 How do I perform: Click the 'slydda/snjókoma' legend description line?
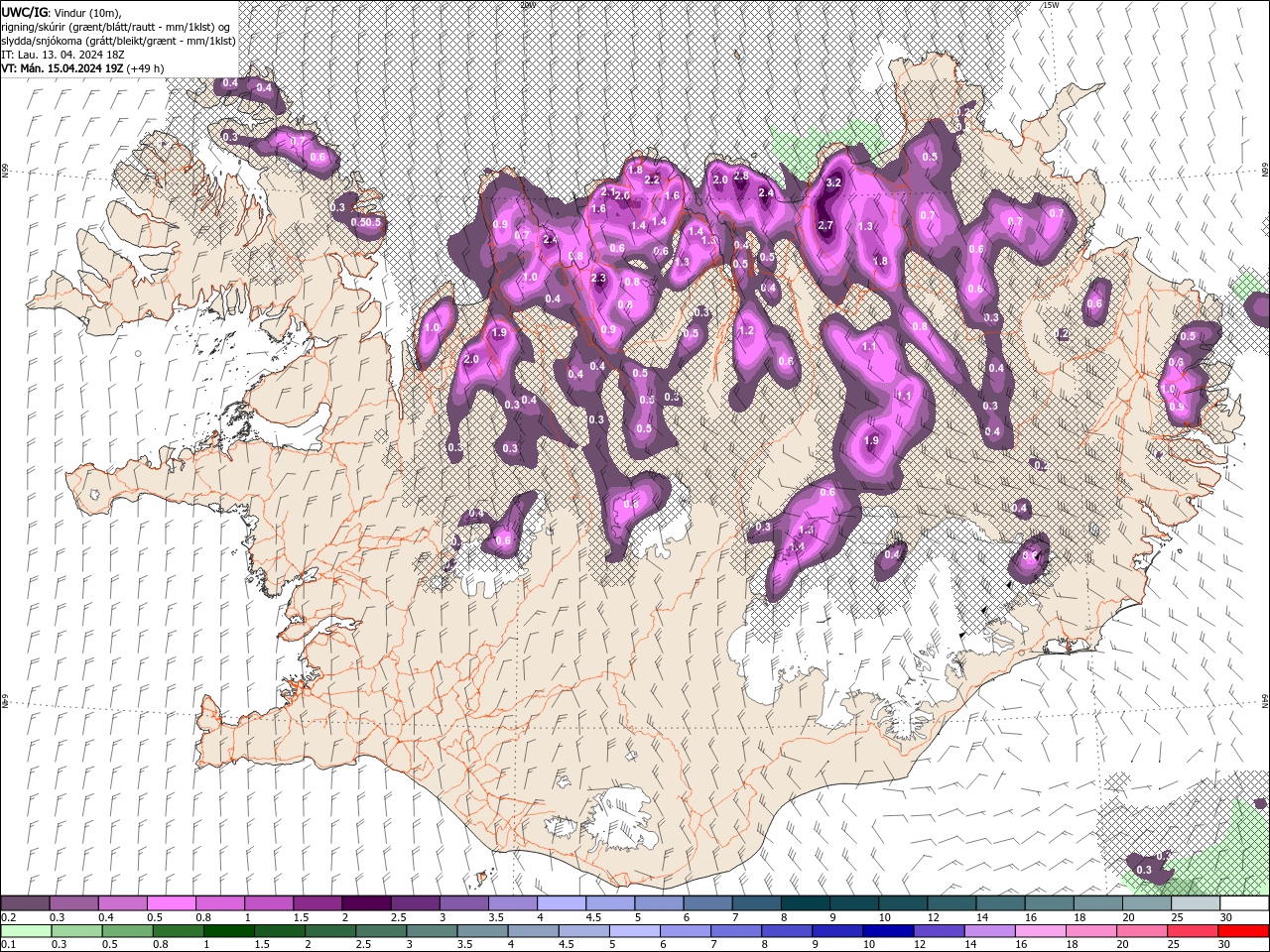coord(119,41)
